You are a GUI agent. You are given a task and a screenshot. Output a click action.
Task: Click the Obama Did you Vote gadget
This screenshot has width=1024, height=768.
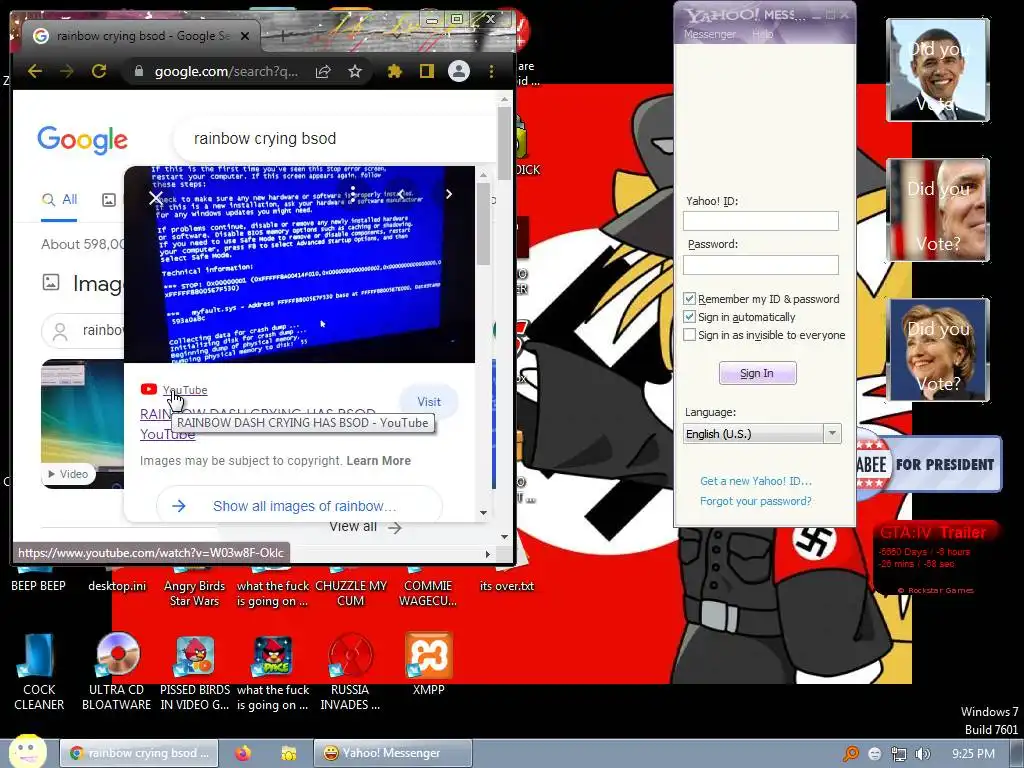(x=938, y=70)
